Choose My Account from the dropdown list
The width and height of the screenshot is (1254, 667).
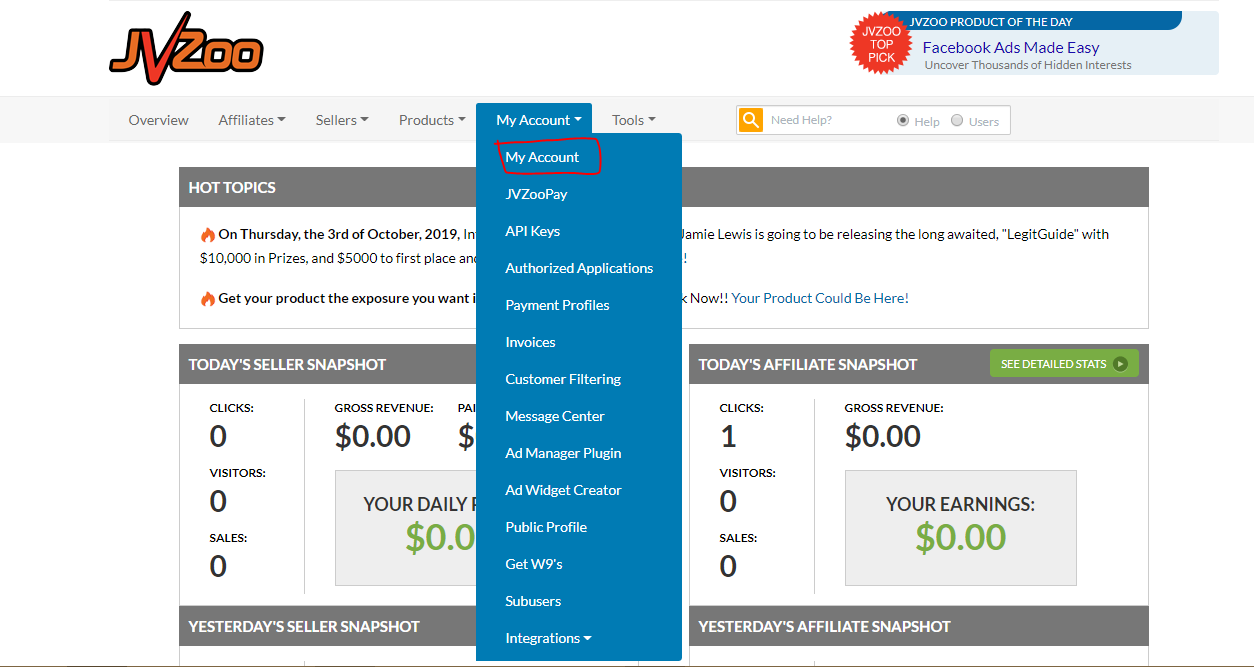[x=542, y=157]
